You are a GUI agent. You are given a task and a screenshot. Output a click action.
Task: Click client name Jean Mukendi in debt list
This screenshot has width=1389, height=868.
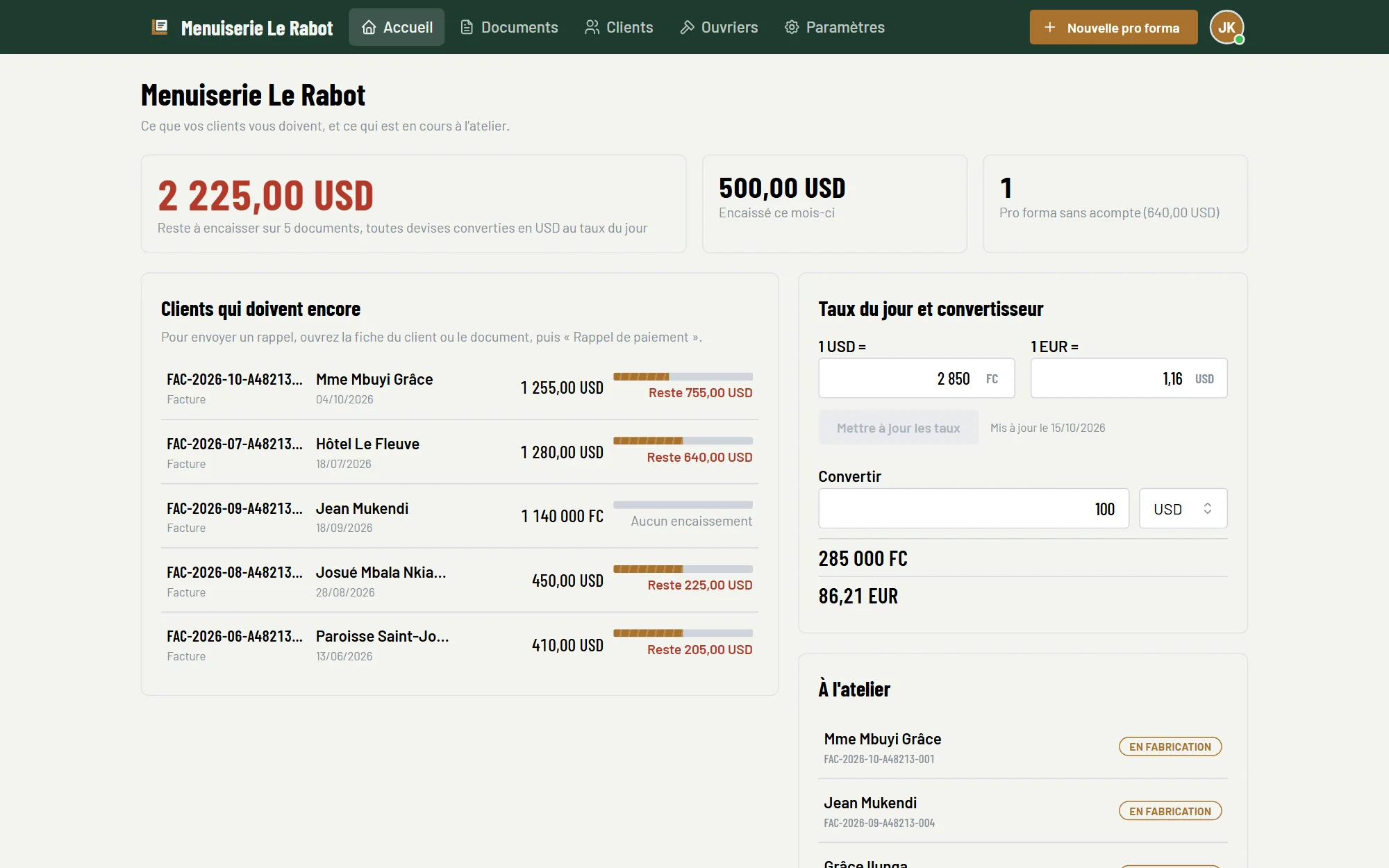point(362,508)
